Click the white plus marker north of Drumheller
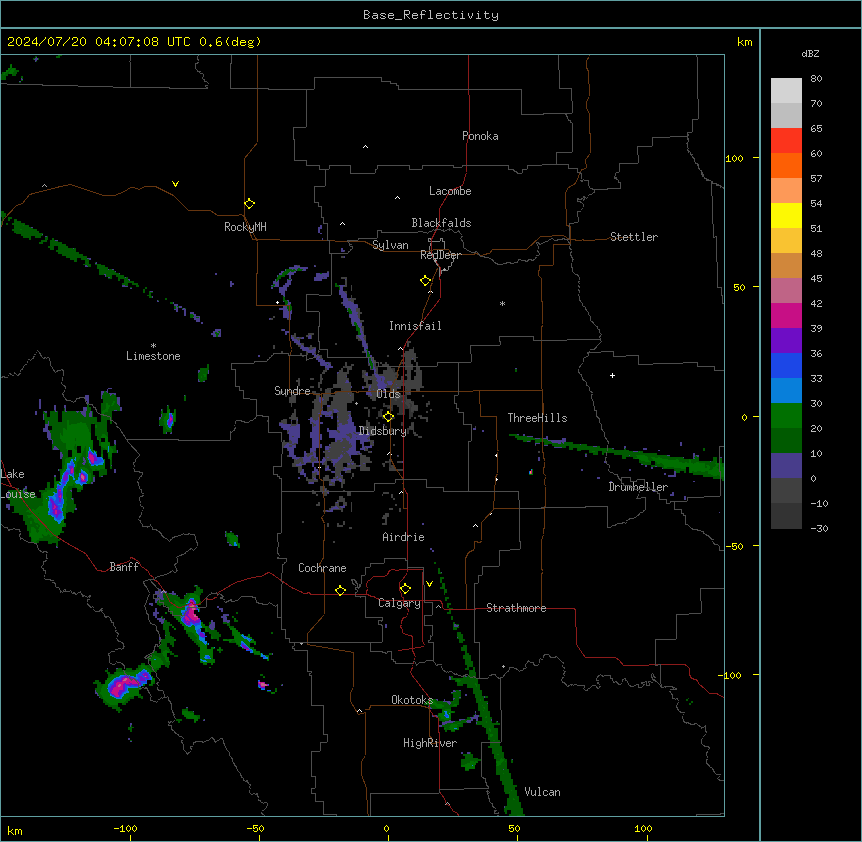862x842 pixels. pyautogui.click(x=612, y=375)
